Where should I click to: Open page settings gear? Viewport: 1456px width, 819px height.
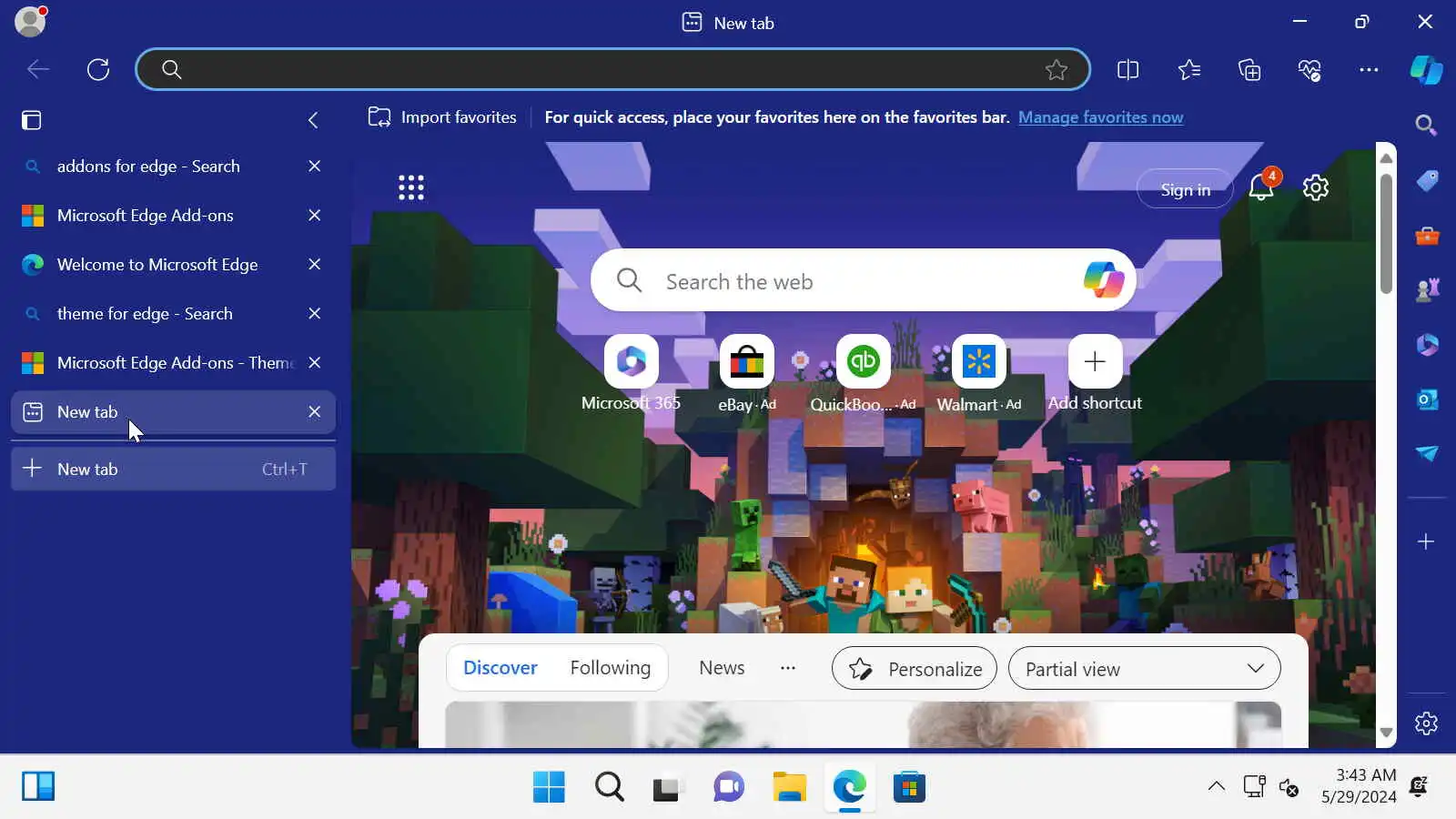[x=1316, y=188]
